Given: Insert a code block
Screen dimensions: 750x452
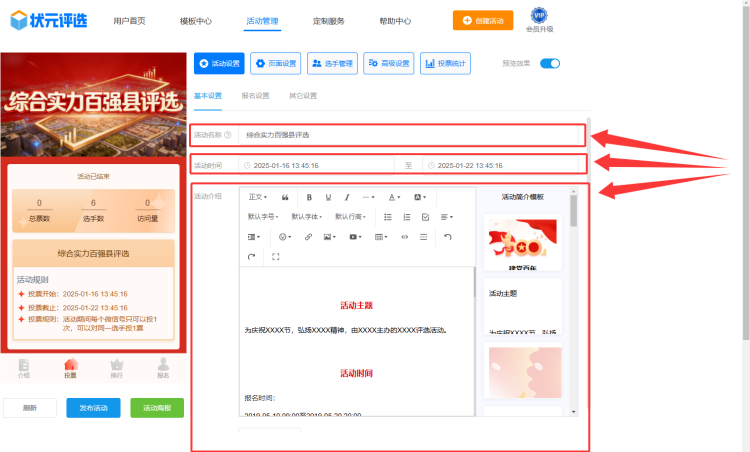Looking at the screenshot, I should pos(405,237).
